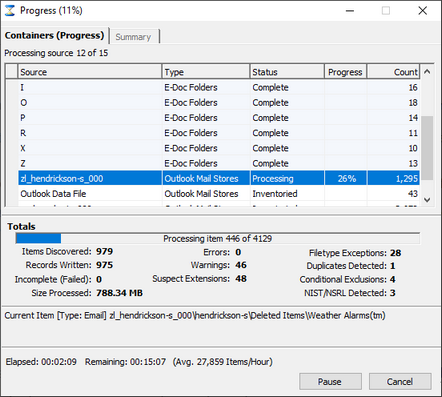Click the Conditional Exclusions value 4

[393, 279]
